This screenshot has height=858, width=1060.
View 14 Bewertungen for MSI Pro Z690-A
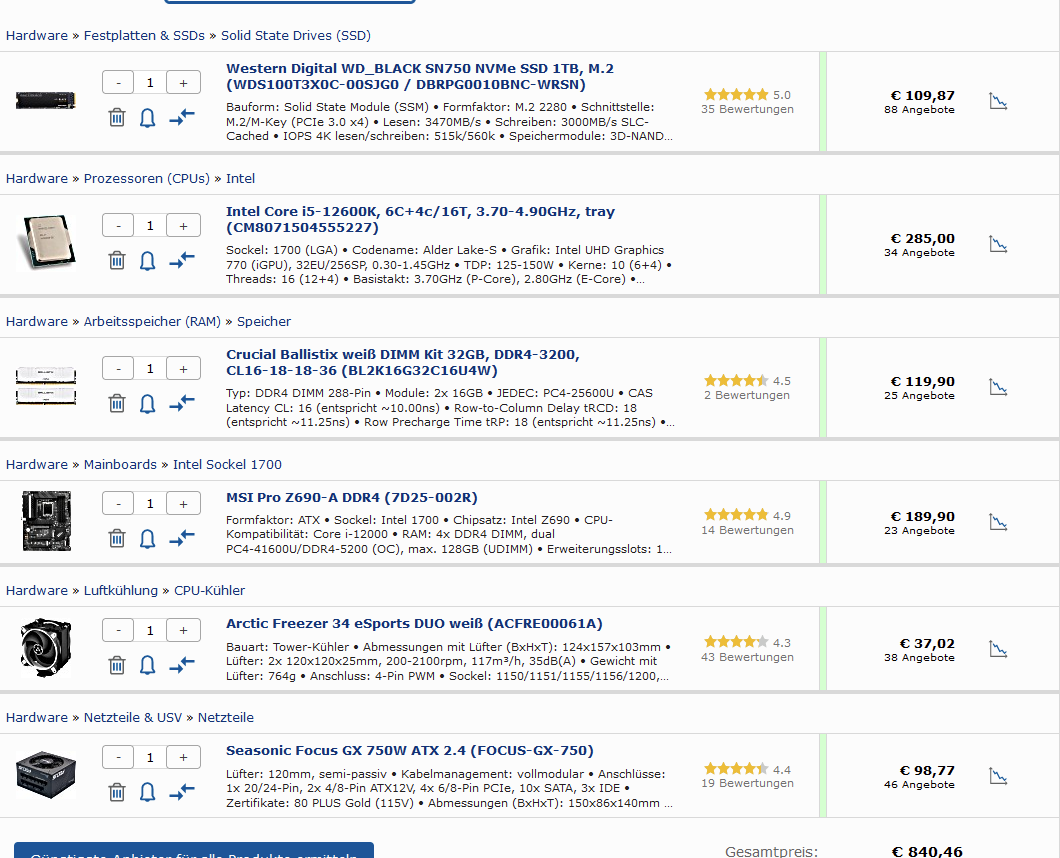tap(747, 530)
